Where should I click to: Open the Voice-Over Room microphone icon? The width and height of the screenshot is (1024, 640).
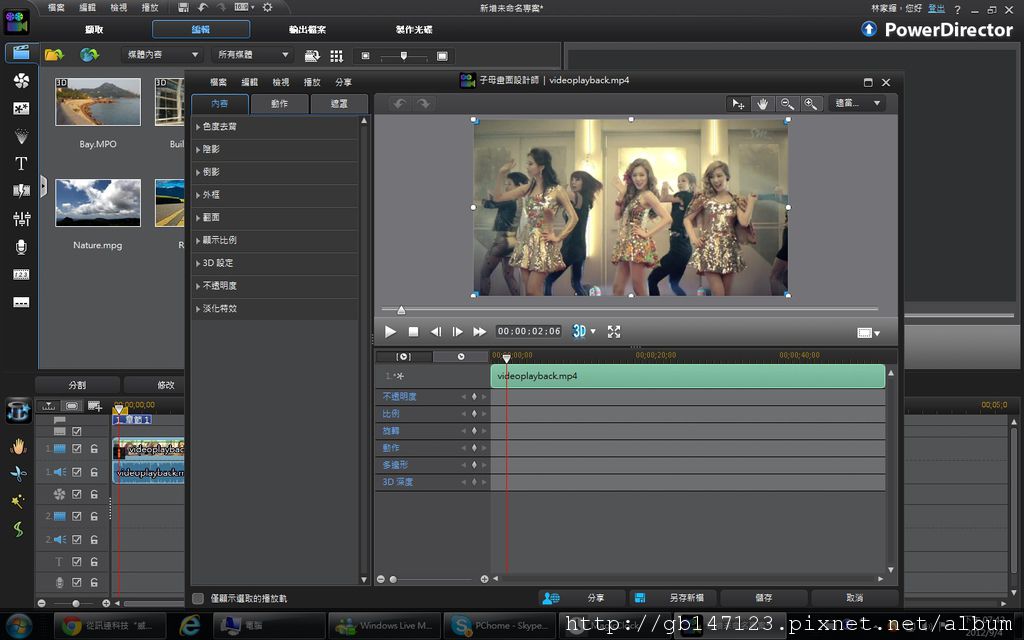[x=21, y=246]
